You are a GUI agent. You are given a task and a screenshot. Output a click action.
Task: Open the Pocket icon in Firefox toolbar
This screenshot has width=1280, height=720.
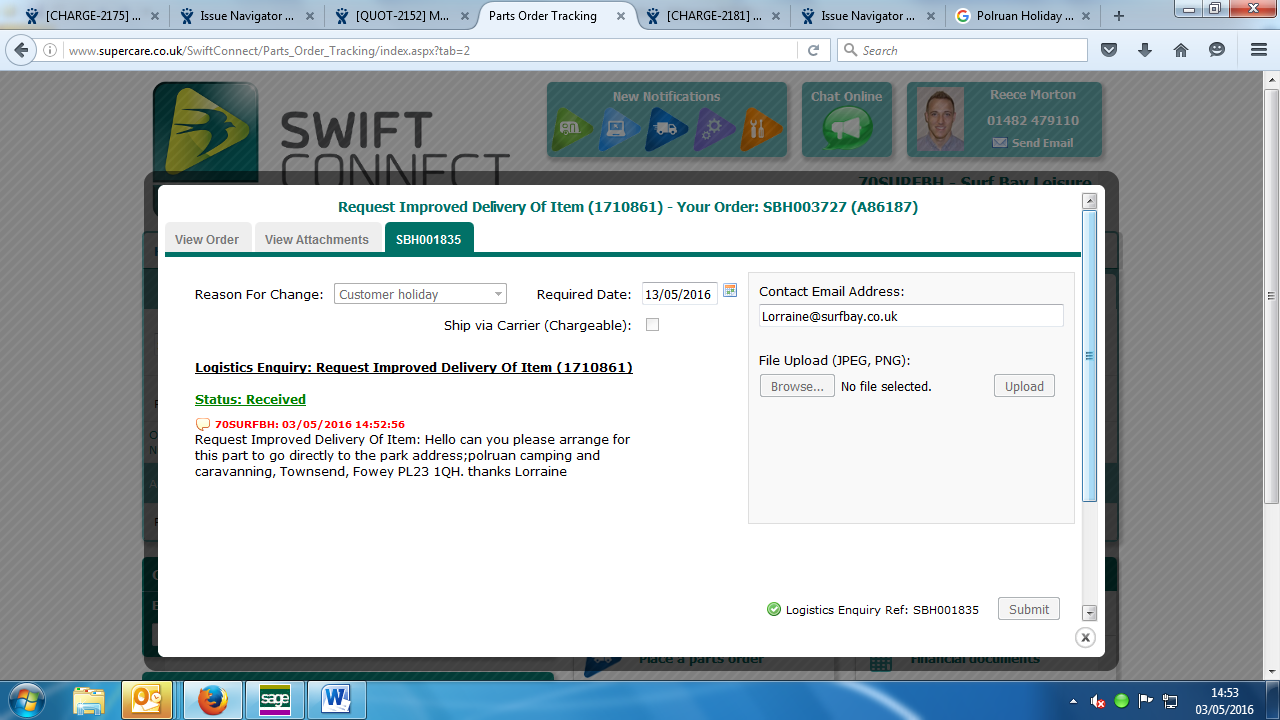coord(1109,50)
